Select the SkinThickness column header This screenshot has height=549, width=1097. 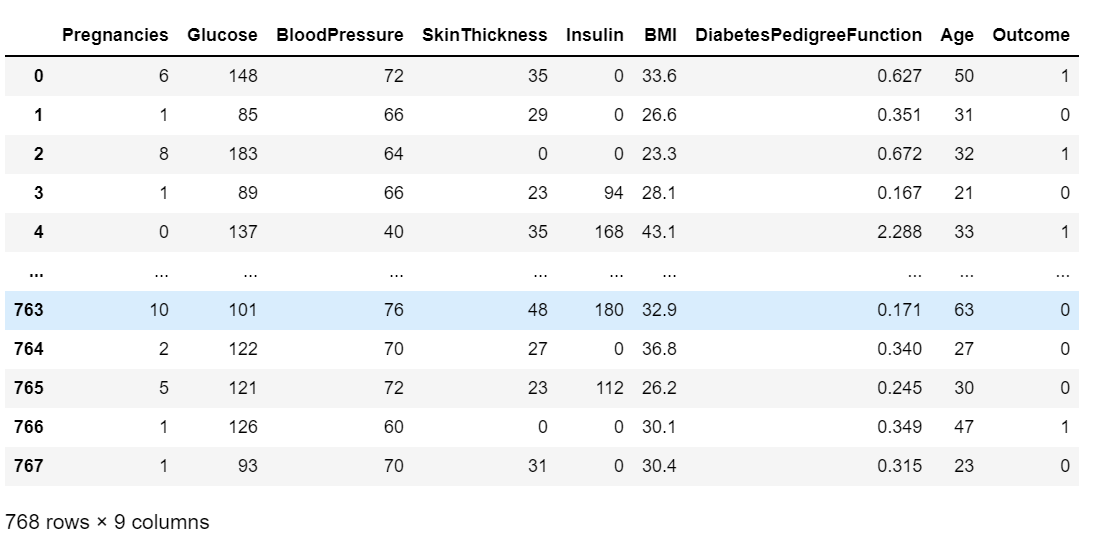pos(485,35)
